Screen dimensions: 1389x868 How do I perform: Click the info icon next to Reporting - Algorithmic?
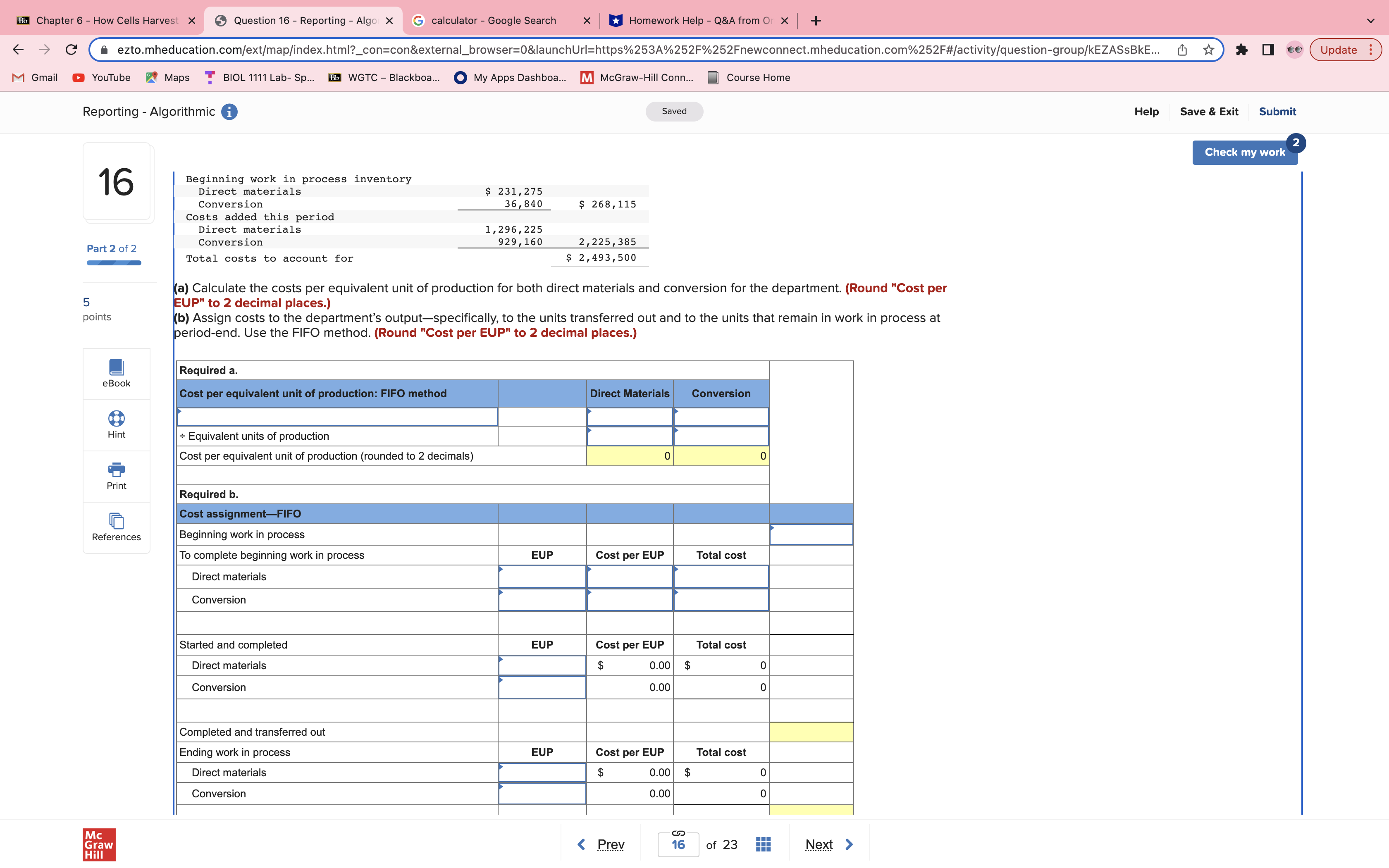229,111
